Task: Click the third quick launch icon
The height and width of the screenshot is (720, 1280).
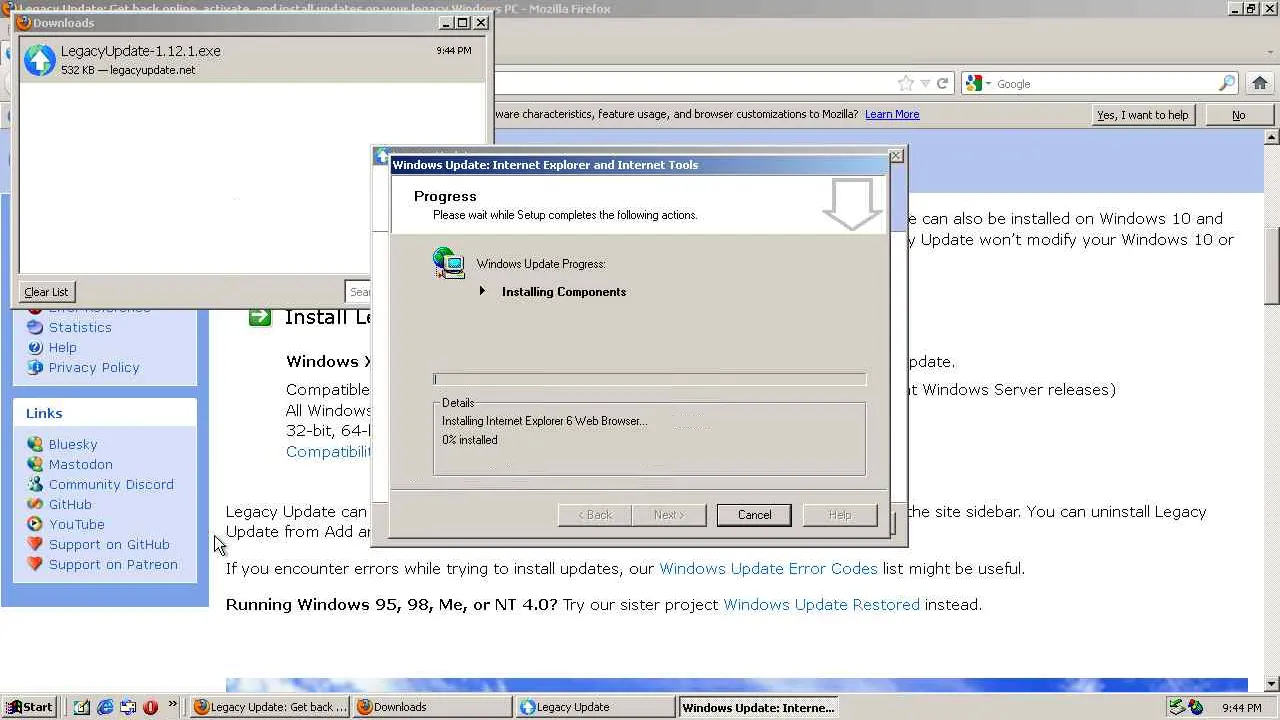Action: coord(128,707)
